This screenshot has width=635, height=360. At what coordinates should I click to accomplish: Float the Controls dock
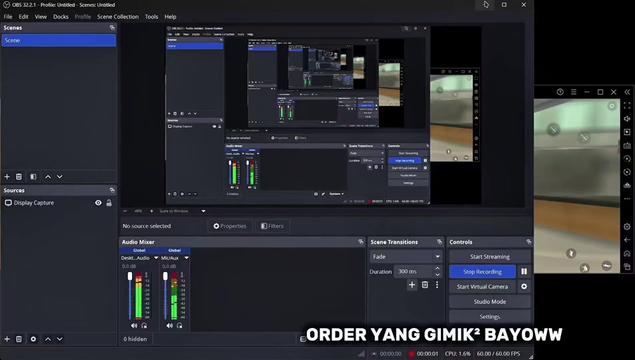(x=528, y=242)
